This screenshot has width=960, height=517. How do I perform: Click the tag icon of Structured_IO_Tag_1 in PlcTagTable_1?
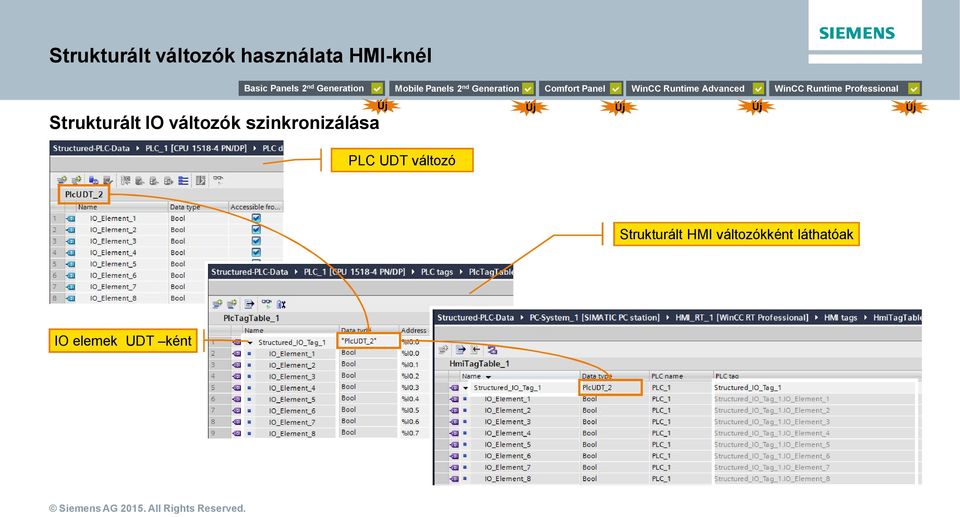(x=236, y=342)
